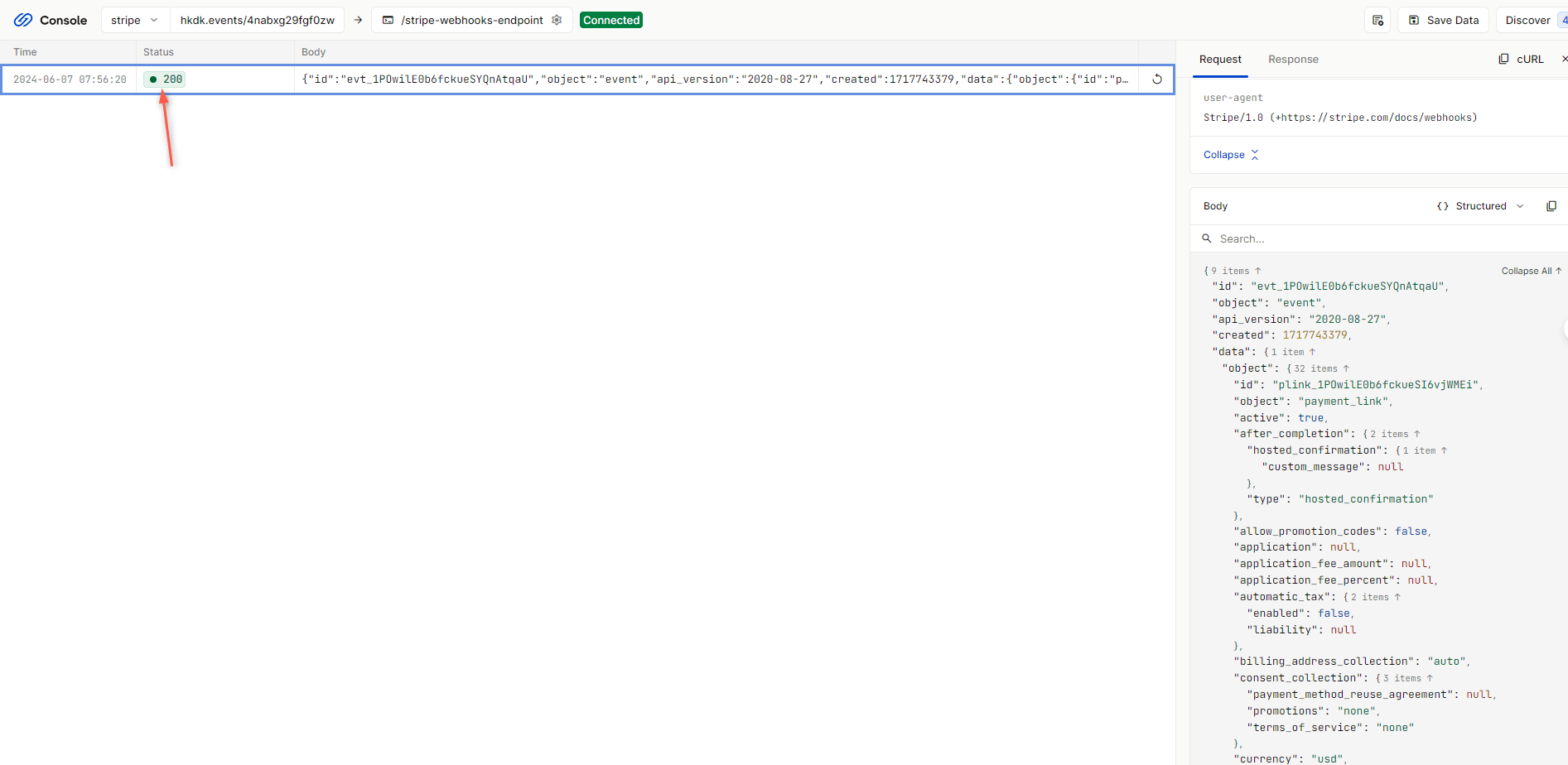The width and height of the screenshot is (1568, 765).
Task: Click Collapse All in body viewer
Action: 1530,271
